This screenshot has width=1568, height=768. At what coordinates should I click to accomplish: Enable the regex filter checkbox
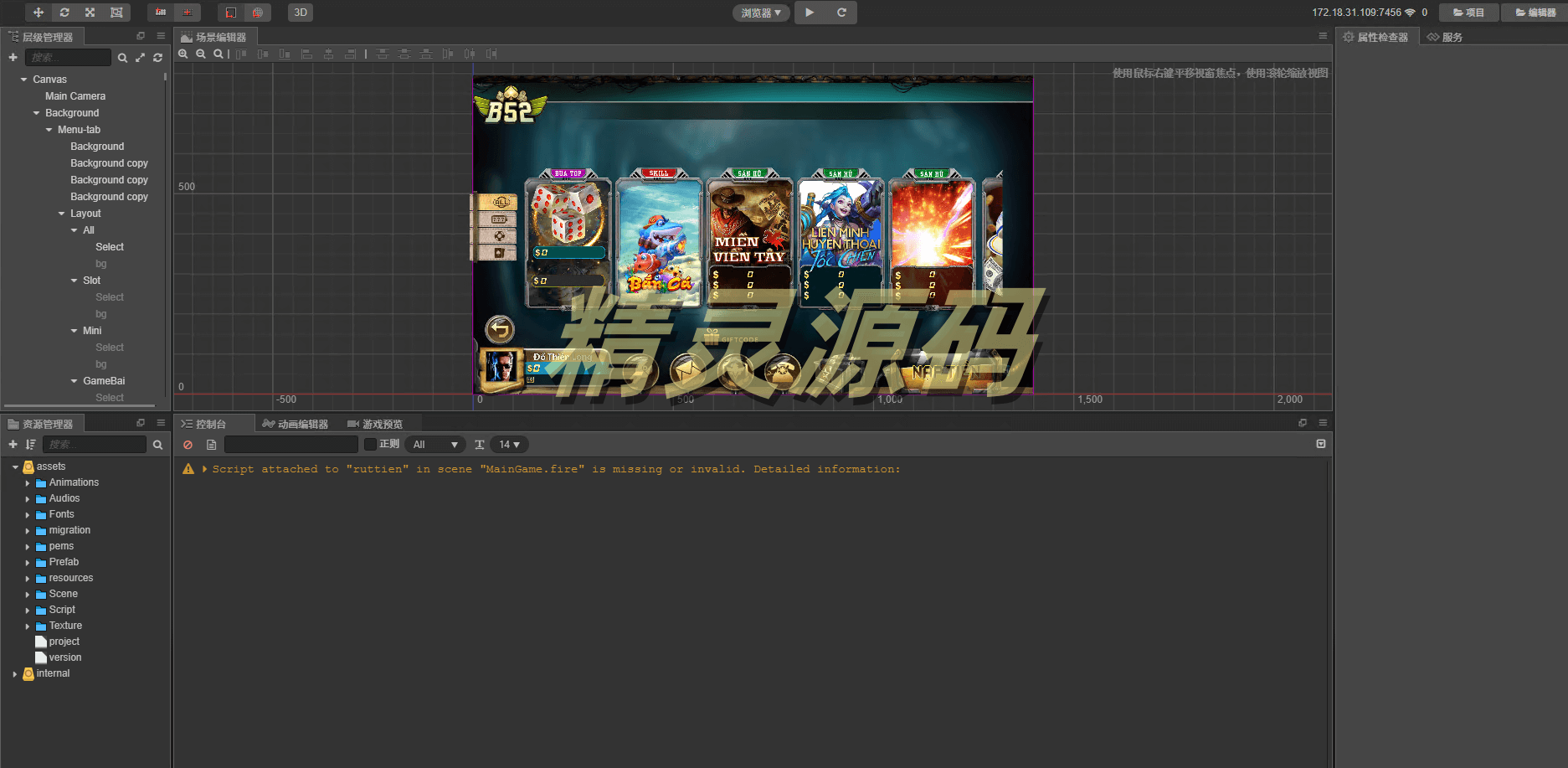[370, 445]
